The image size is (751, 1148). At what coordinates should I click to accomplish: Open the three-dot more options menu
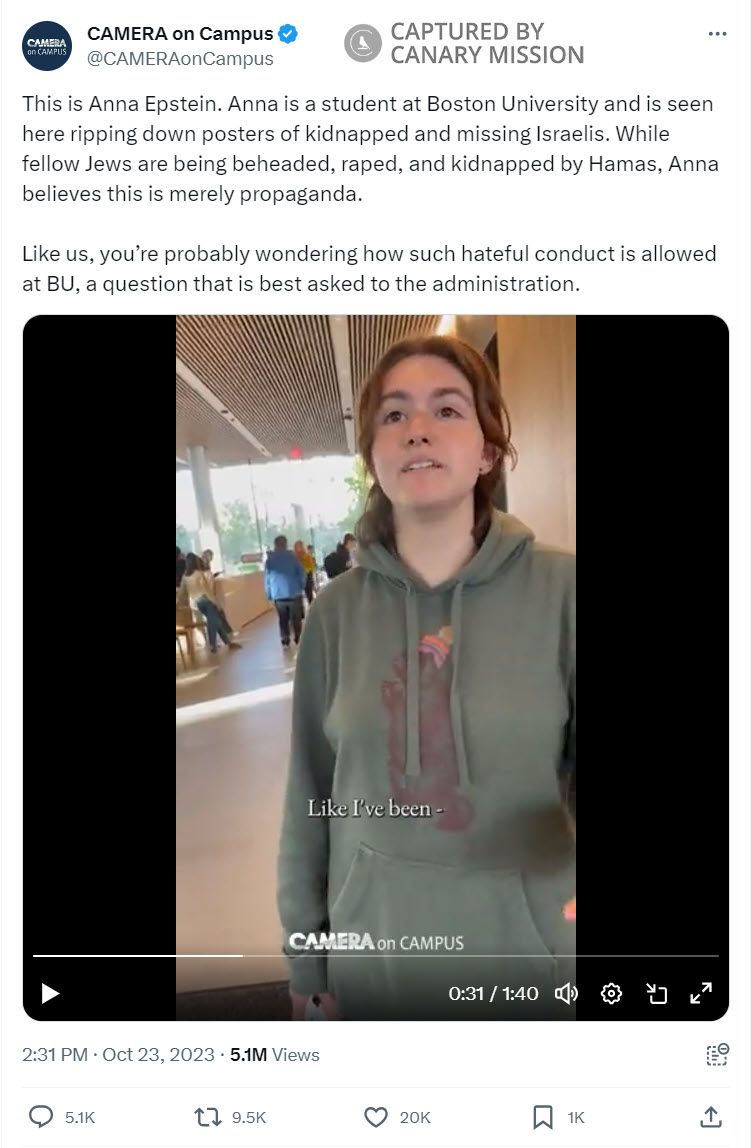717,34
